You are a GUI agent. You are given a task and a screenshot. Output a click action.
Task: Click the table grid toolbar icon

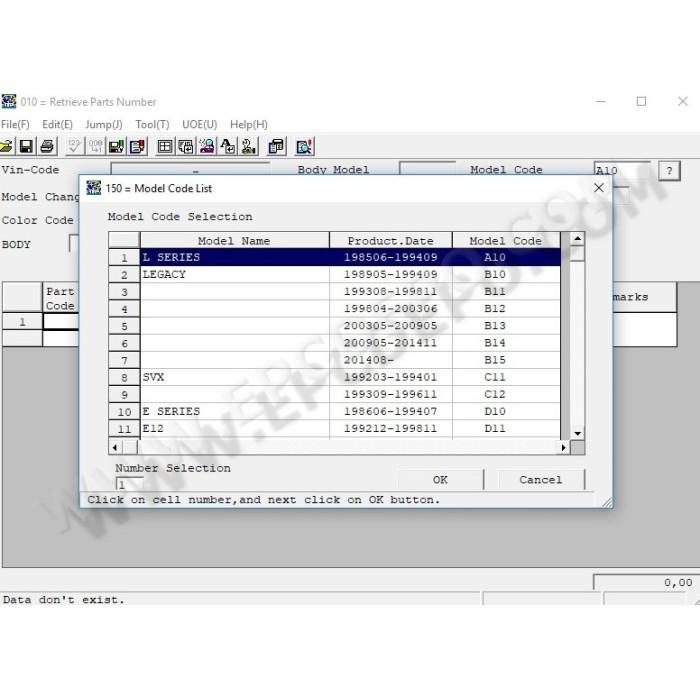165,146
